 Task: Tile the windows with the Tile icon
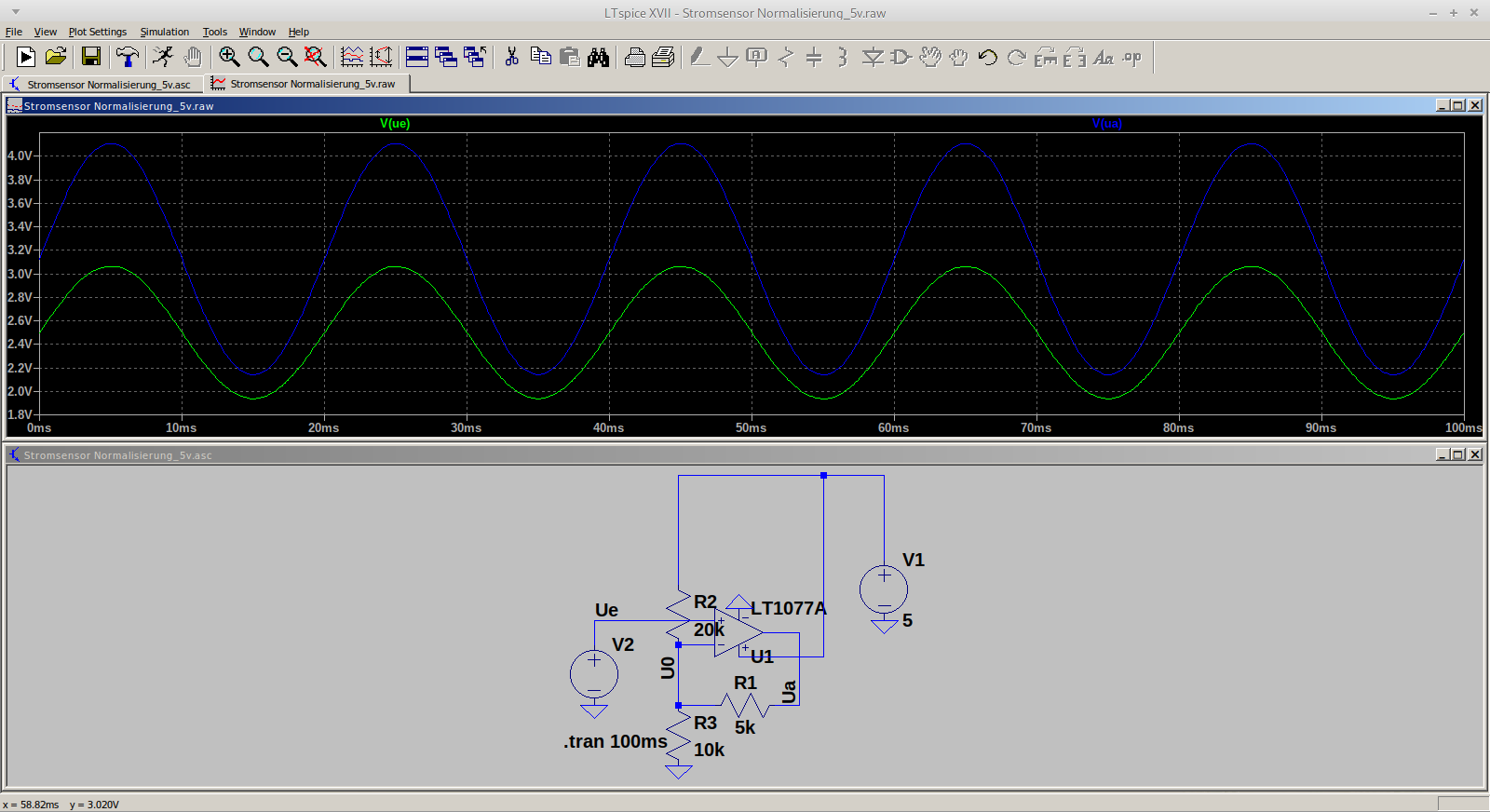tap(417, 58)
